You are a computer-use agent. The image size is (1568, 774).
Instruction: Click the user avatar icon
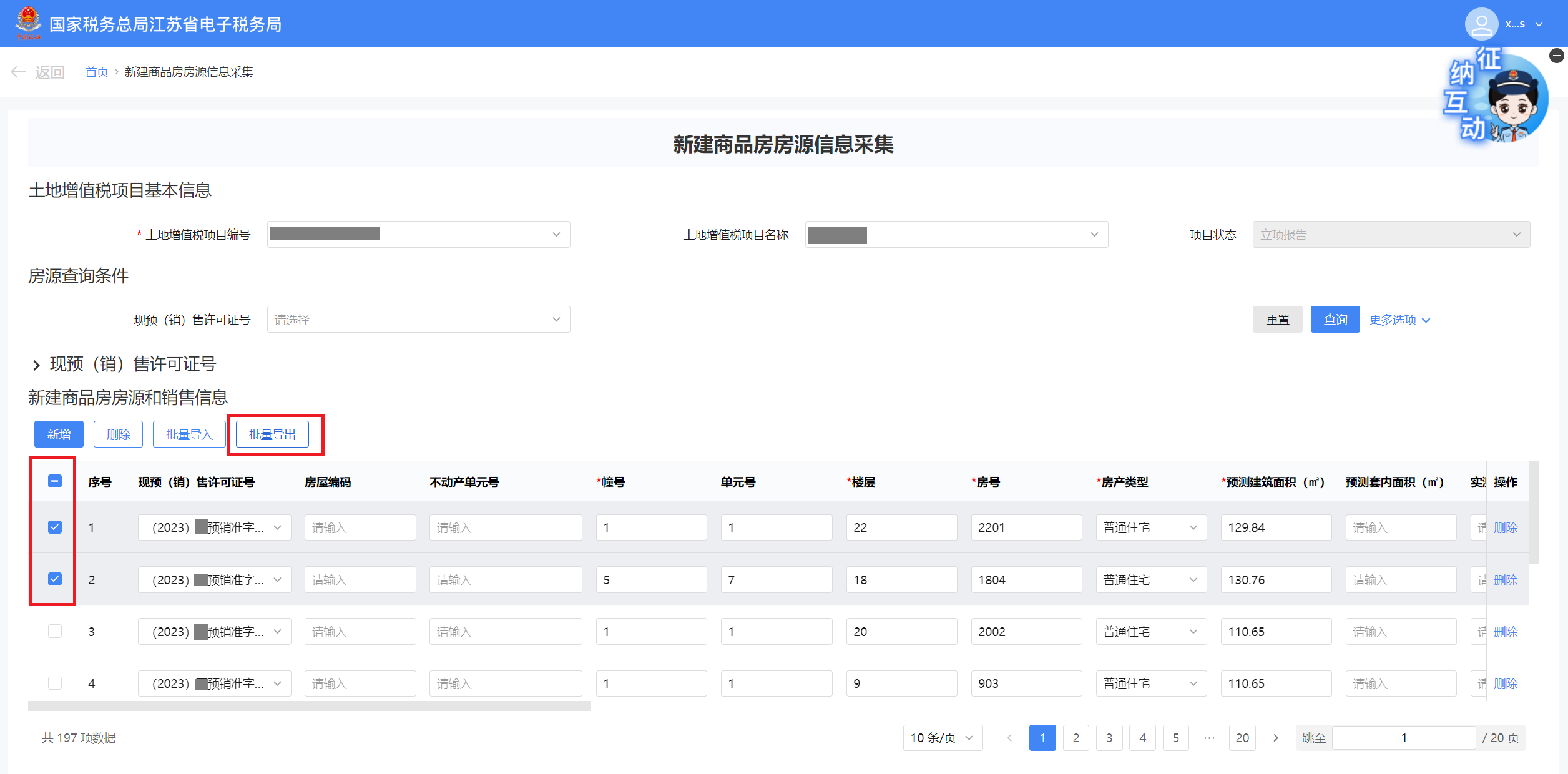pyautogui.click(x=1481, y=24)
